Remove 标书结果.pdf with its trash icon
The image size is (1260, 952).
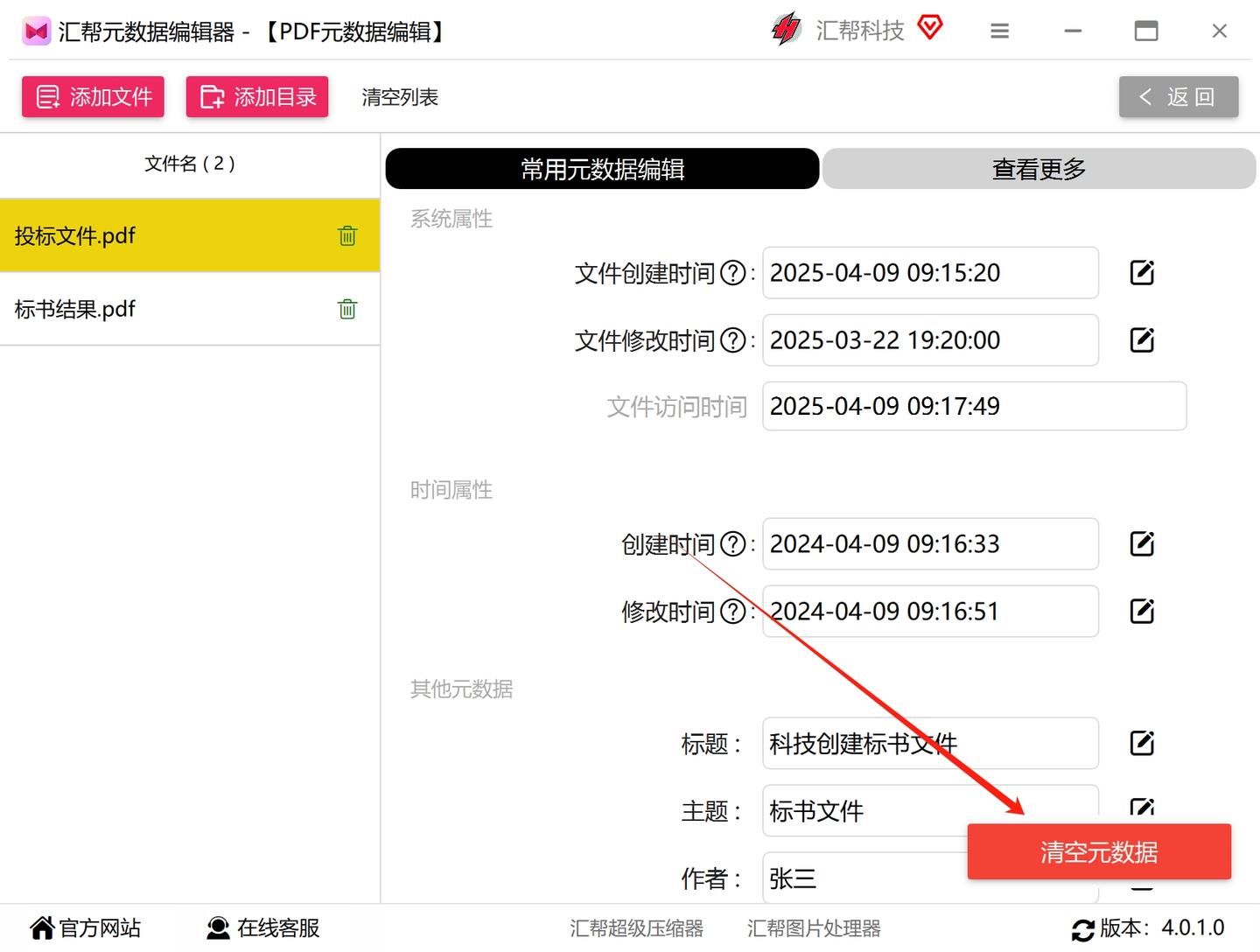[x=347, y=309]
